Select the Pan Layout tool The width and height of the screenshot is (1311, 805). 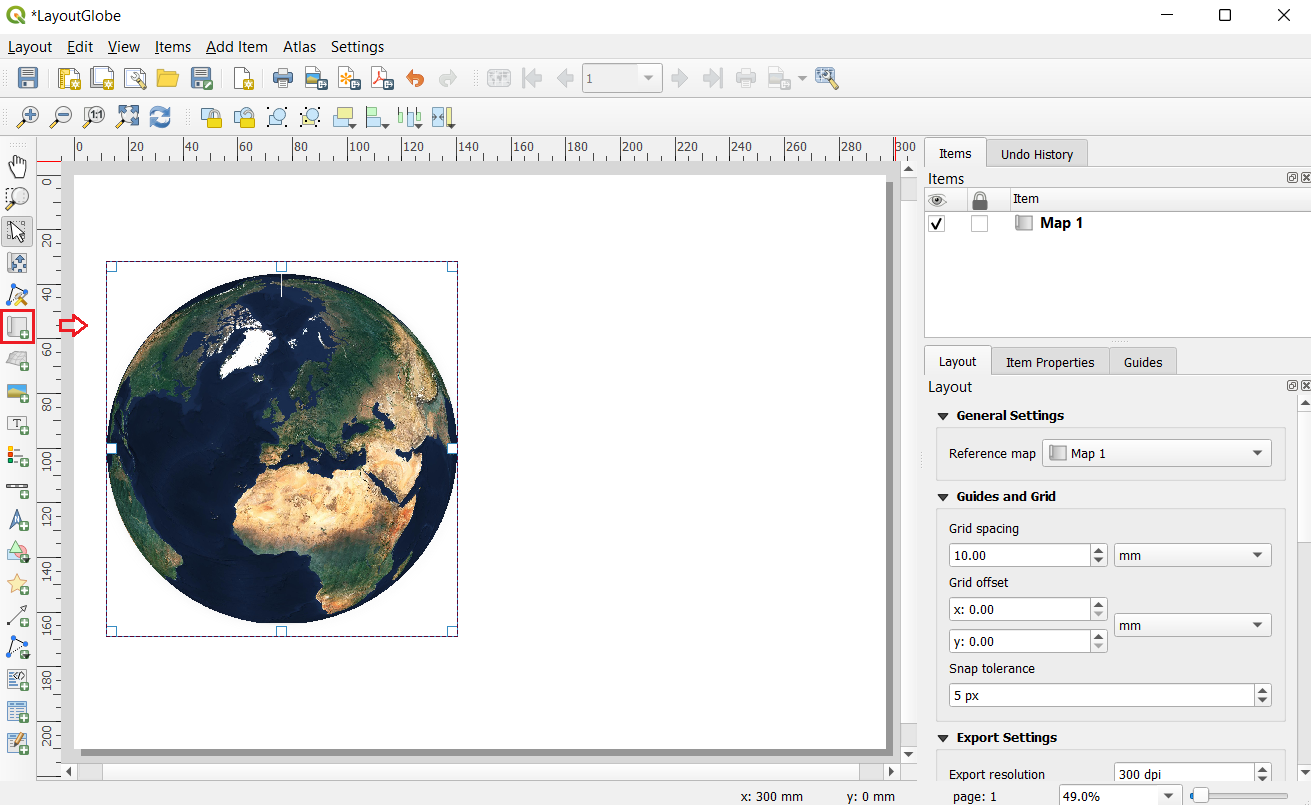(x=17, y=166)
